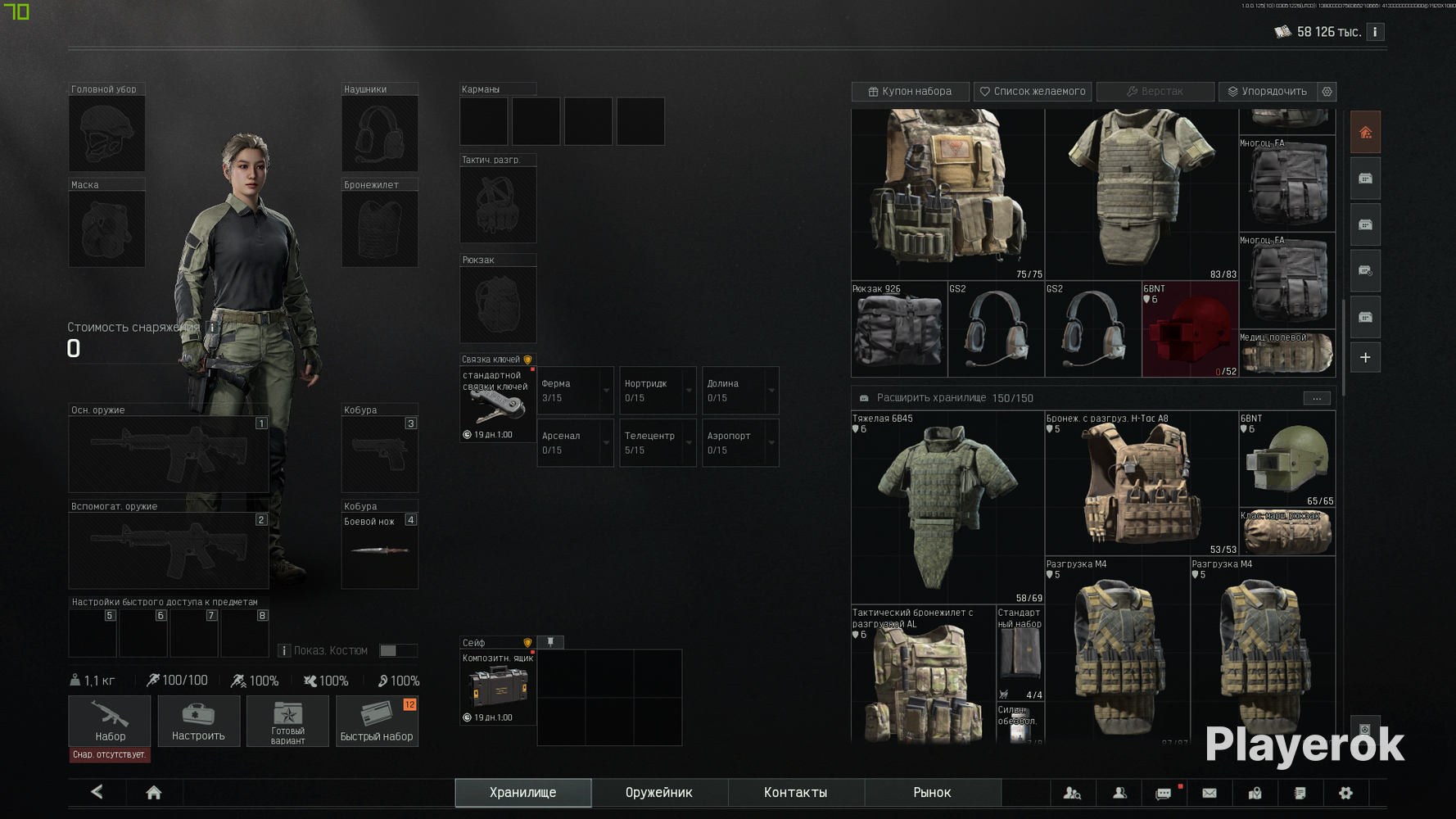Open the map pin icon
Image resolution: width=1456 pixels, height=819 pixels.
pos(1255,793)
